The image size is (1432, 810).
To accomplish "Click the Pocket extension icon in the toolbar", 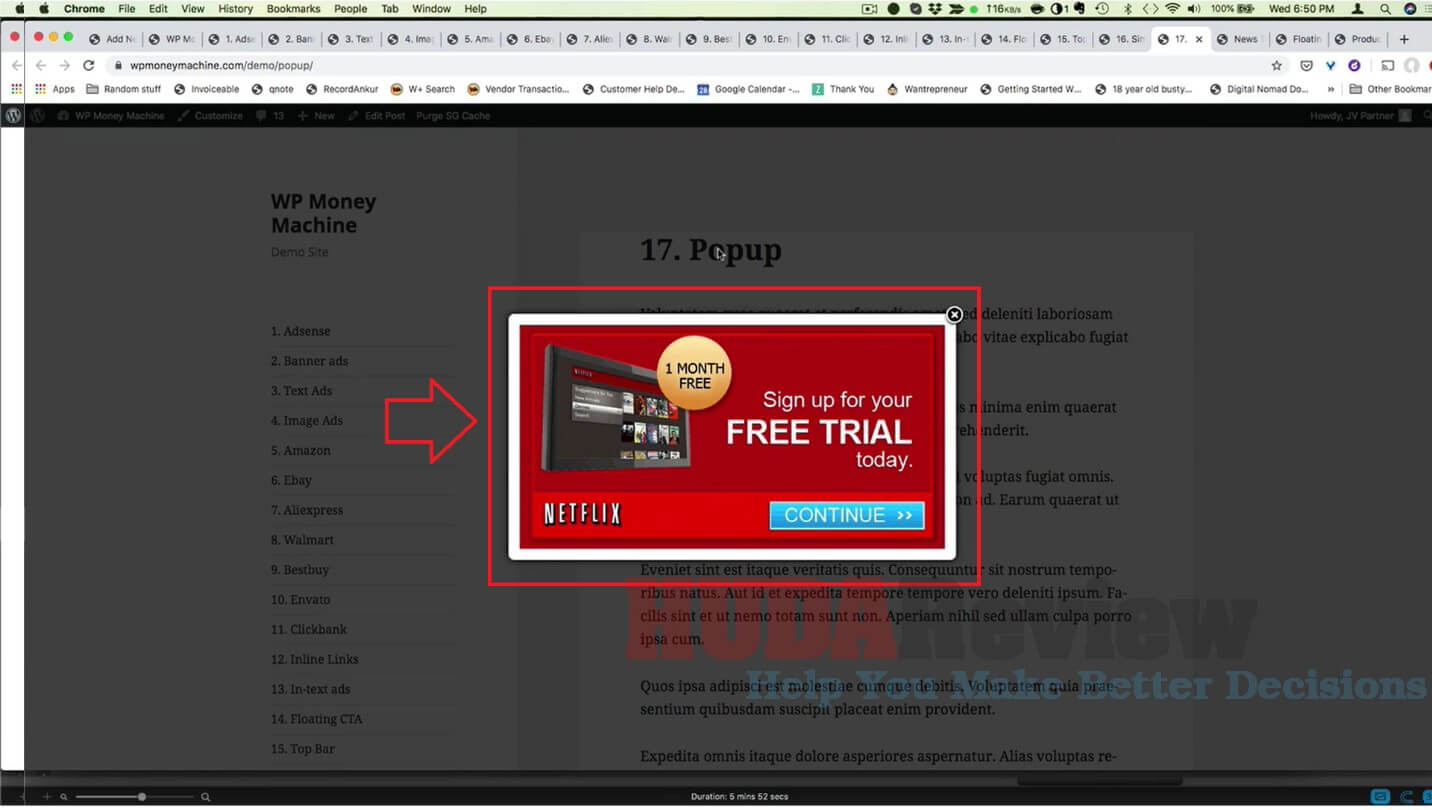I will click(x=1307, y=65).
